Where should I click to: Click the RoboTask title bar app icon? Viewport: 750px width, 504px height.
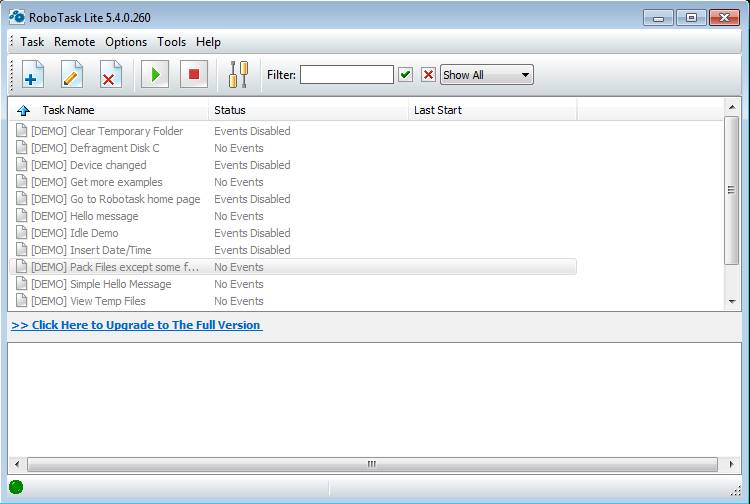pyautogui.click(x=17, y=17)
